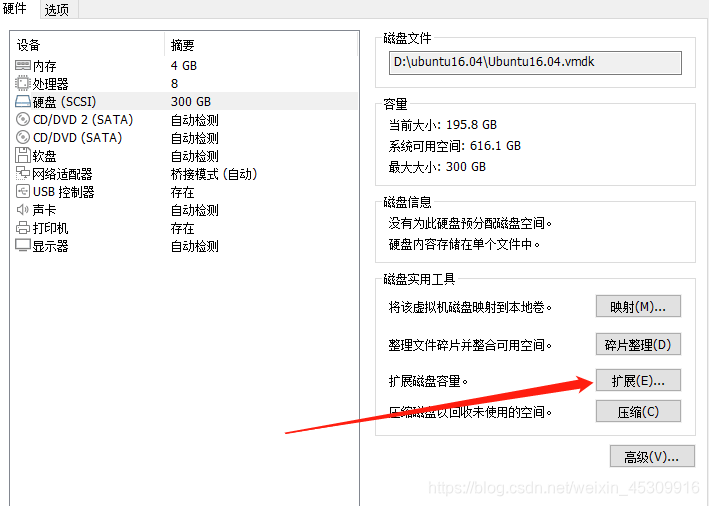
Task: Select the 内存 row label
Action: (44, 66)
